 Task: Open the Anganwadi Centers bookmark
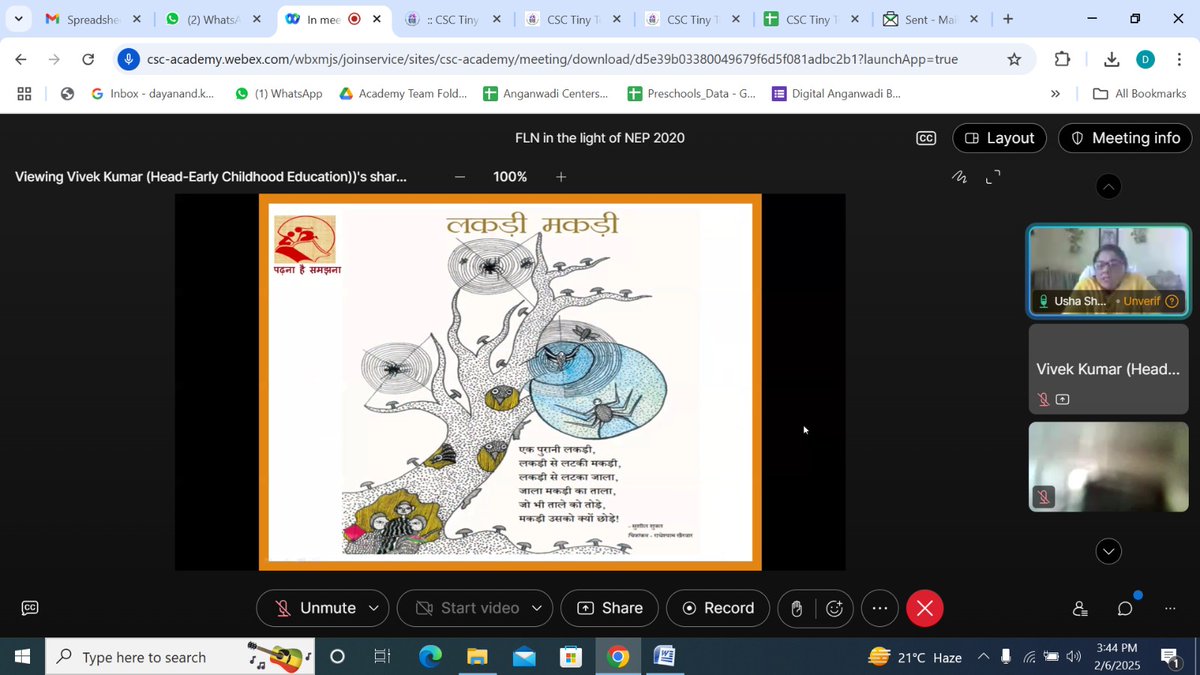pyautogui.click(x=545, y=94)
